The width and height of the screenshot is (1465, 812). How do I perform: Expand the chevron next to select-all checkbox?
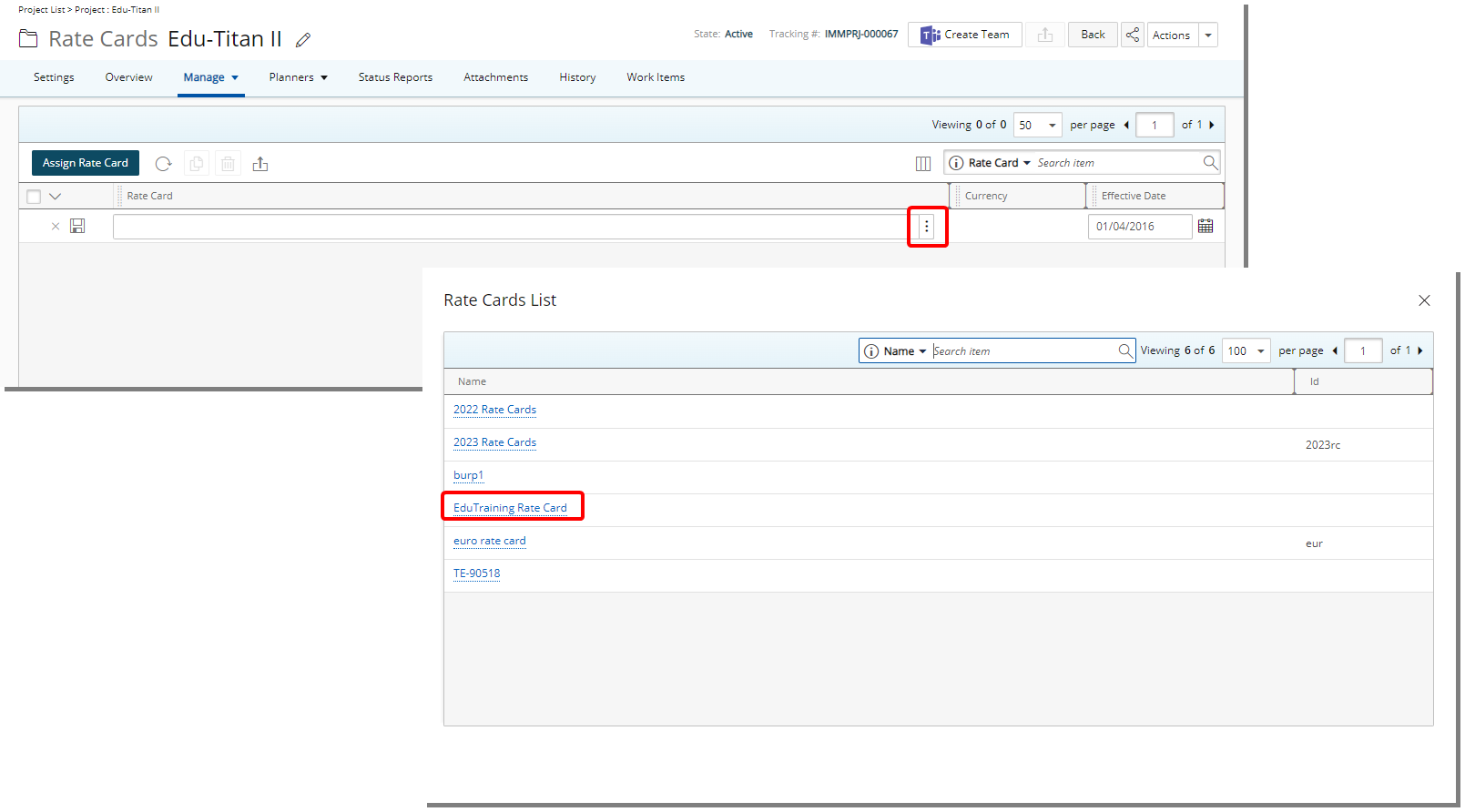pyautogui.click(x=55, y=197)
